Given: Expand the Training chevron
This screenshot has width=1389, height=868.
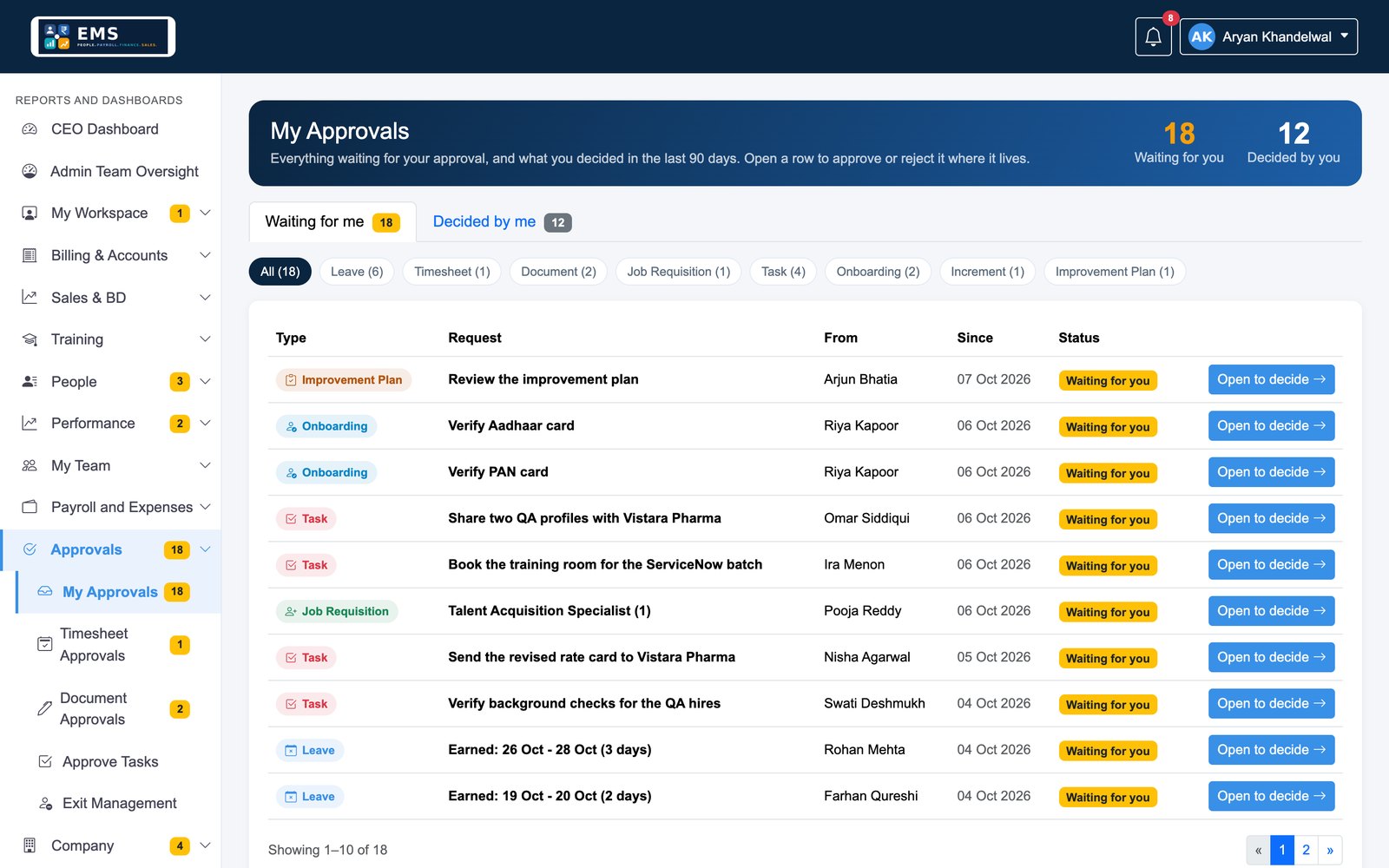Looking at the screenshot, I should pos(206,339).
